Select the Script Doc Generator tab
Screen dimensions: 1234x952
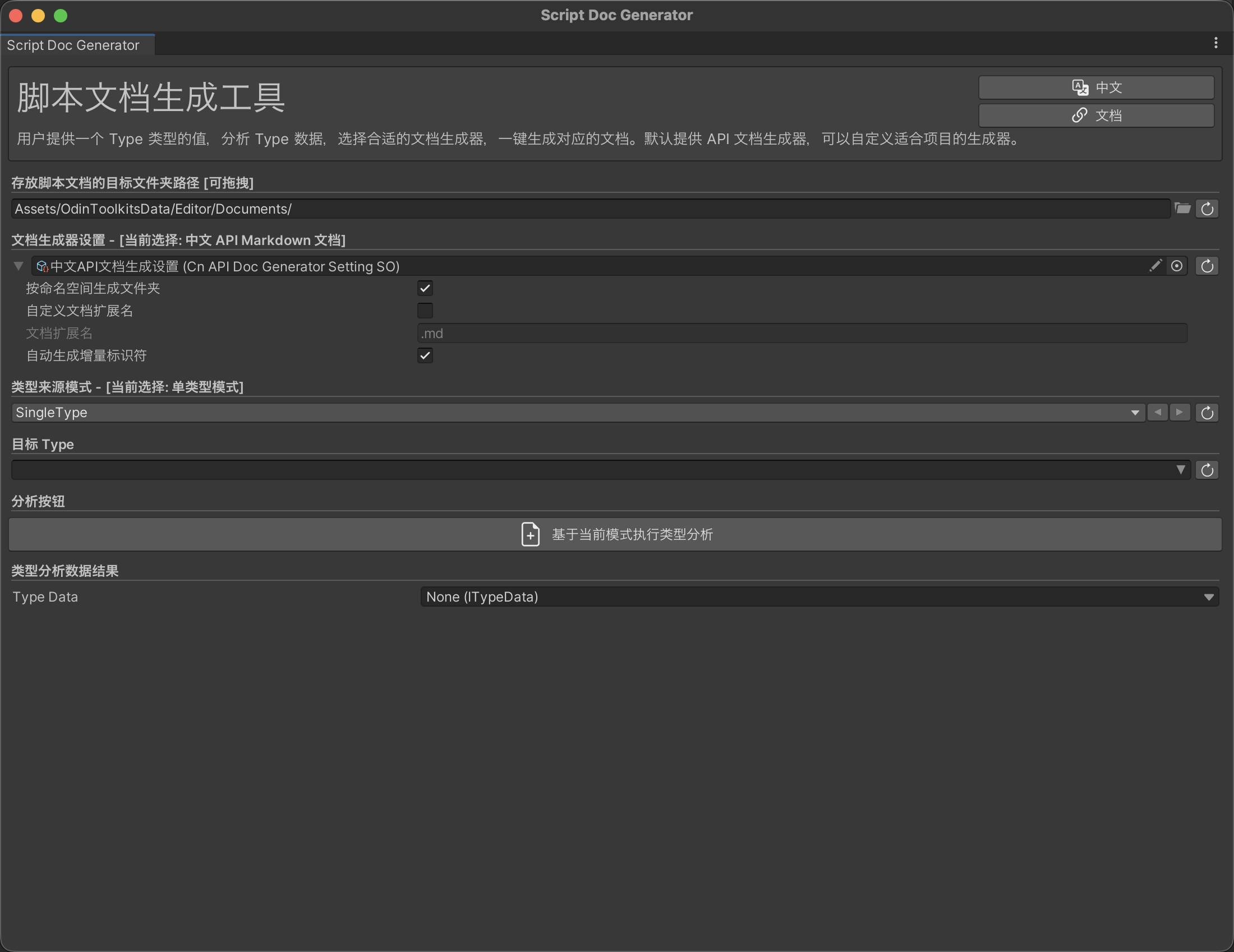(73, 45)
